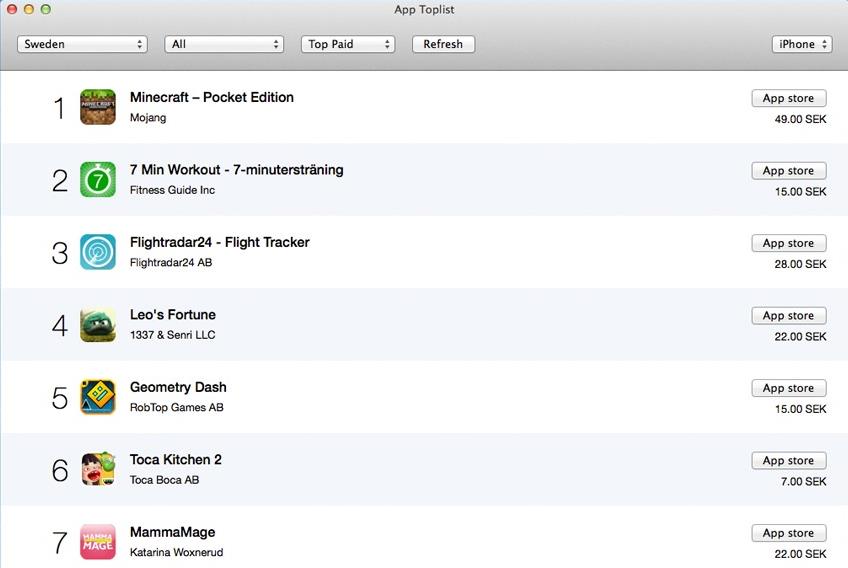Select the Toca Kitchen 2 title
The image size is (848, 568).
coord(176,460)
